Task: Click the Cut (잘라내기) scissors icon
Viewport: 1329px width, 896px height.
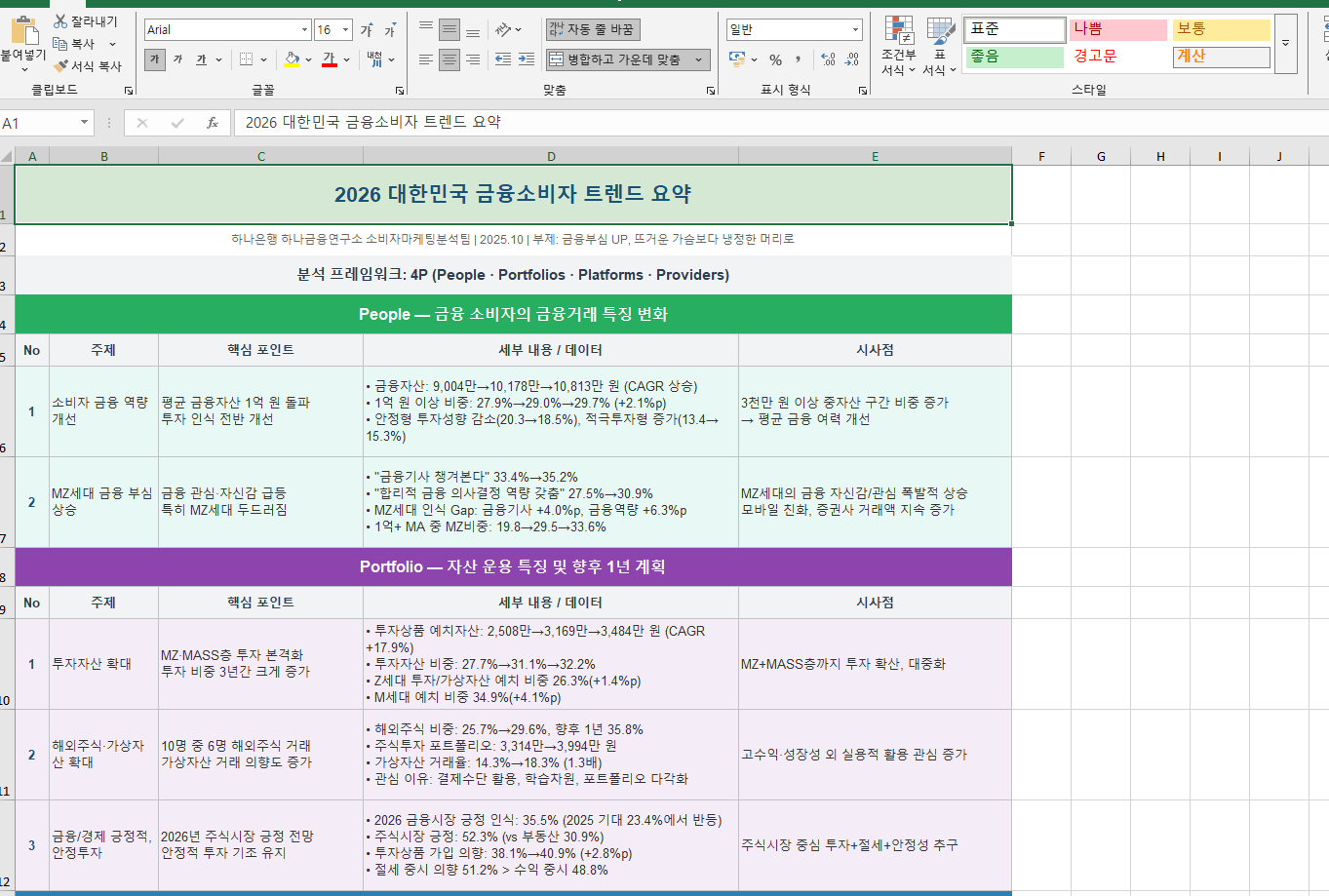Action: [x=60, y=21]
